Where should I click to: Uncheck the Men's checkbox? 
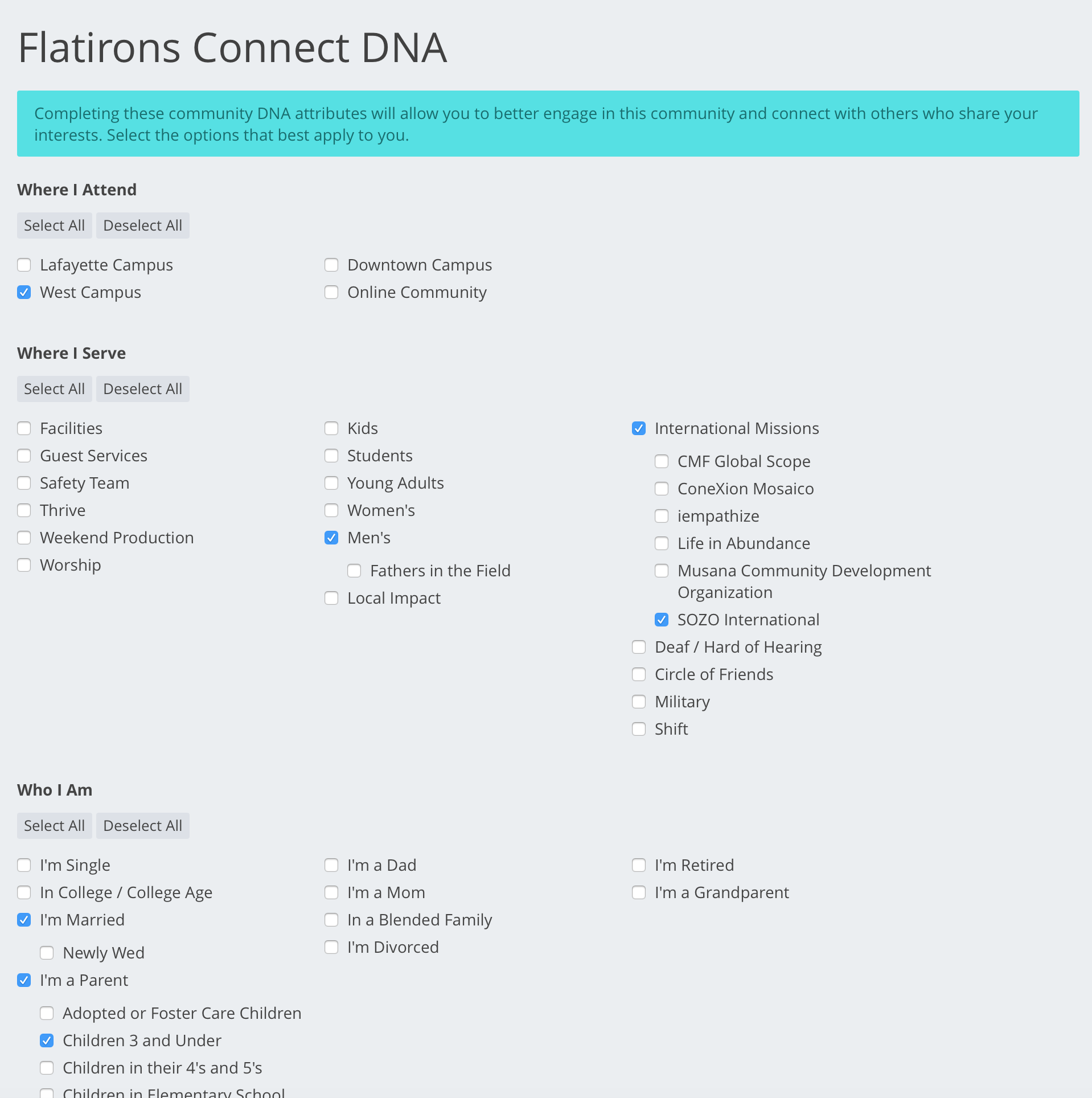click(x=331, y=538)
